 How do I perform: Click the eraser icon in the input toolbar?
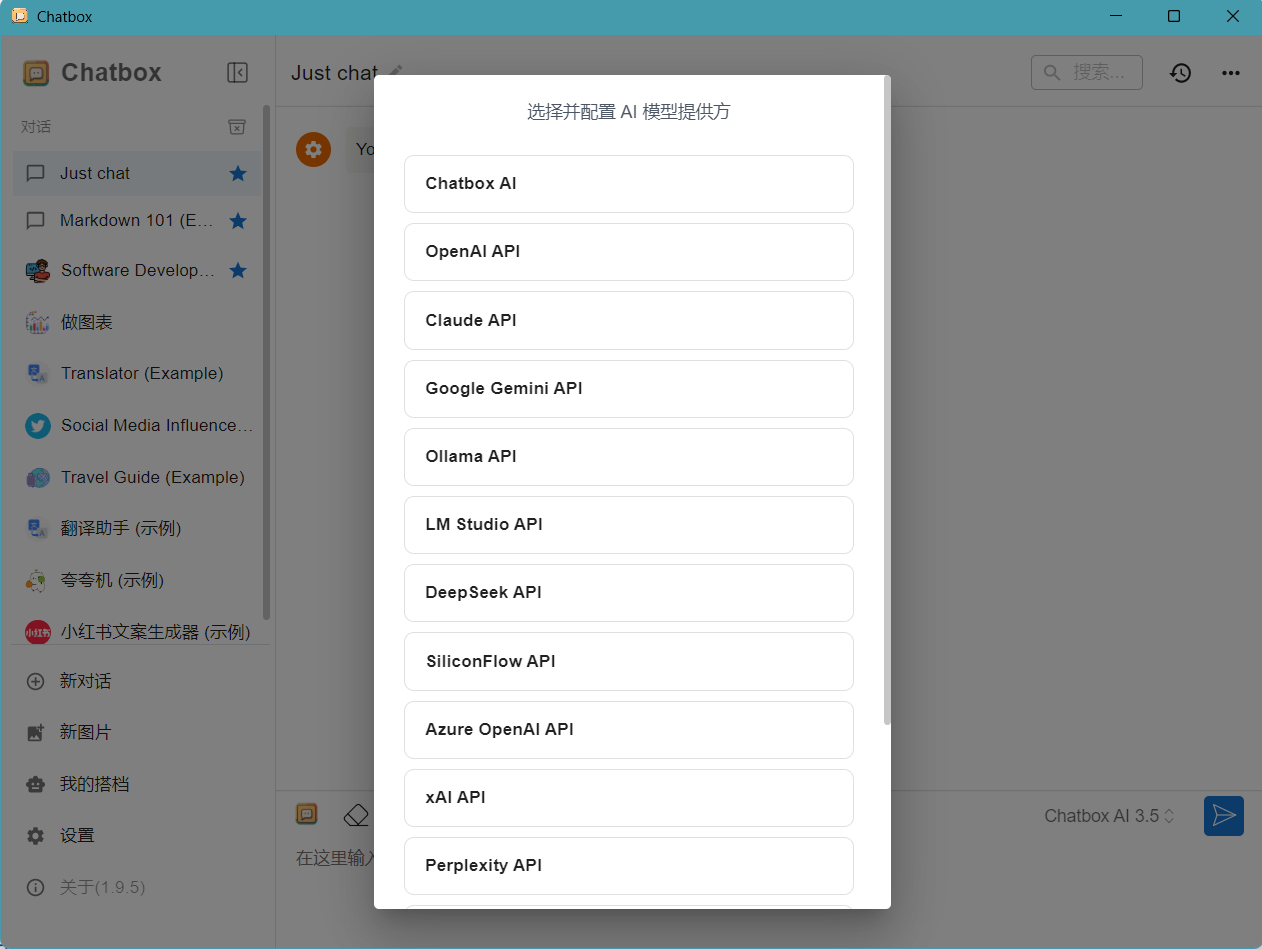356,815
